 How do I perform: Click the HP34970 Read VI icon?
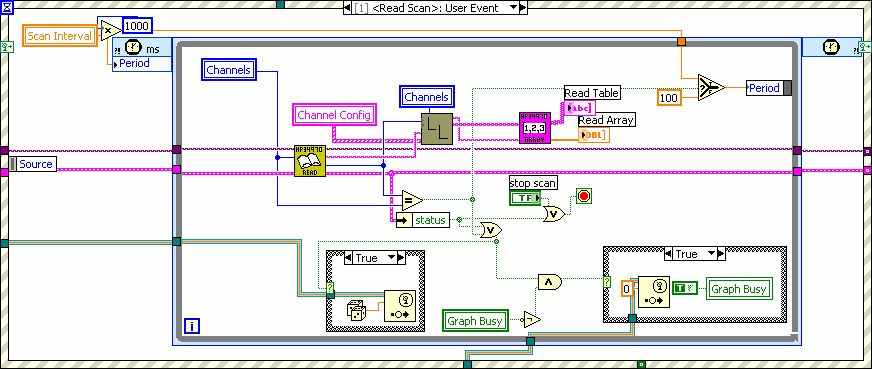(x=309, y=161)
